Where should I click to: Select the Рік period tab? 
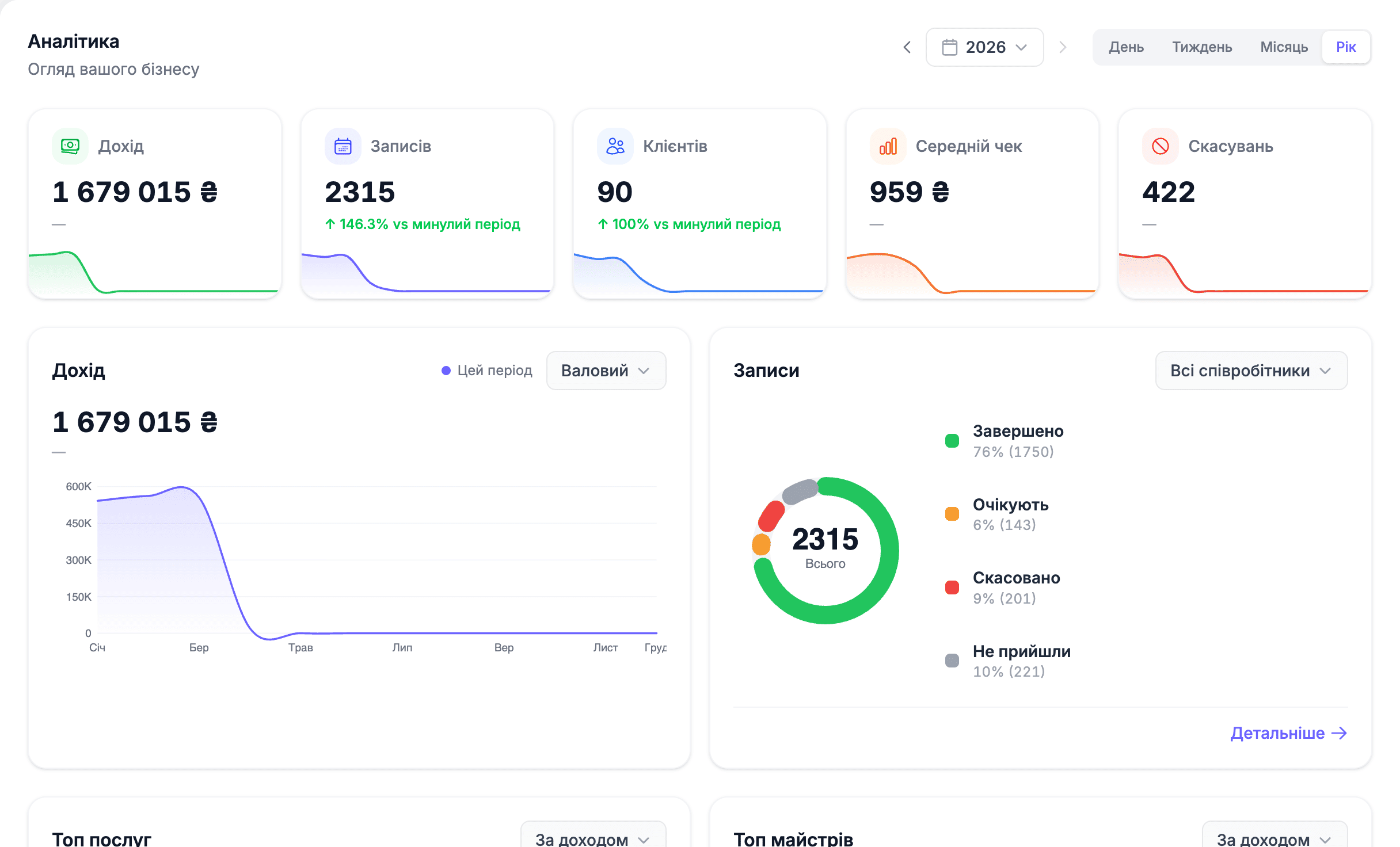1346,47
